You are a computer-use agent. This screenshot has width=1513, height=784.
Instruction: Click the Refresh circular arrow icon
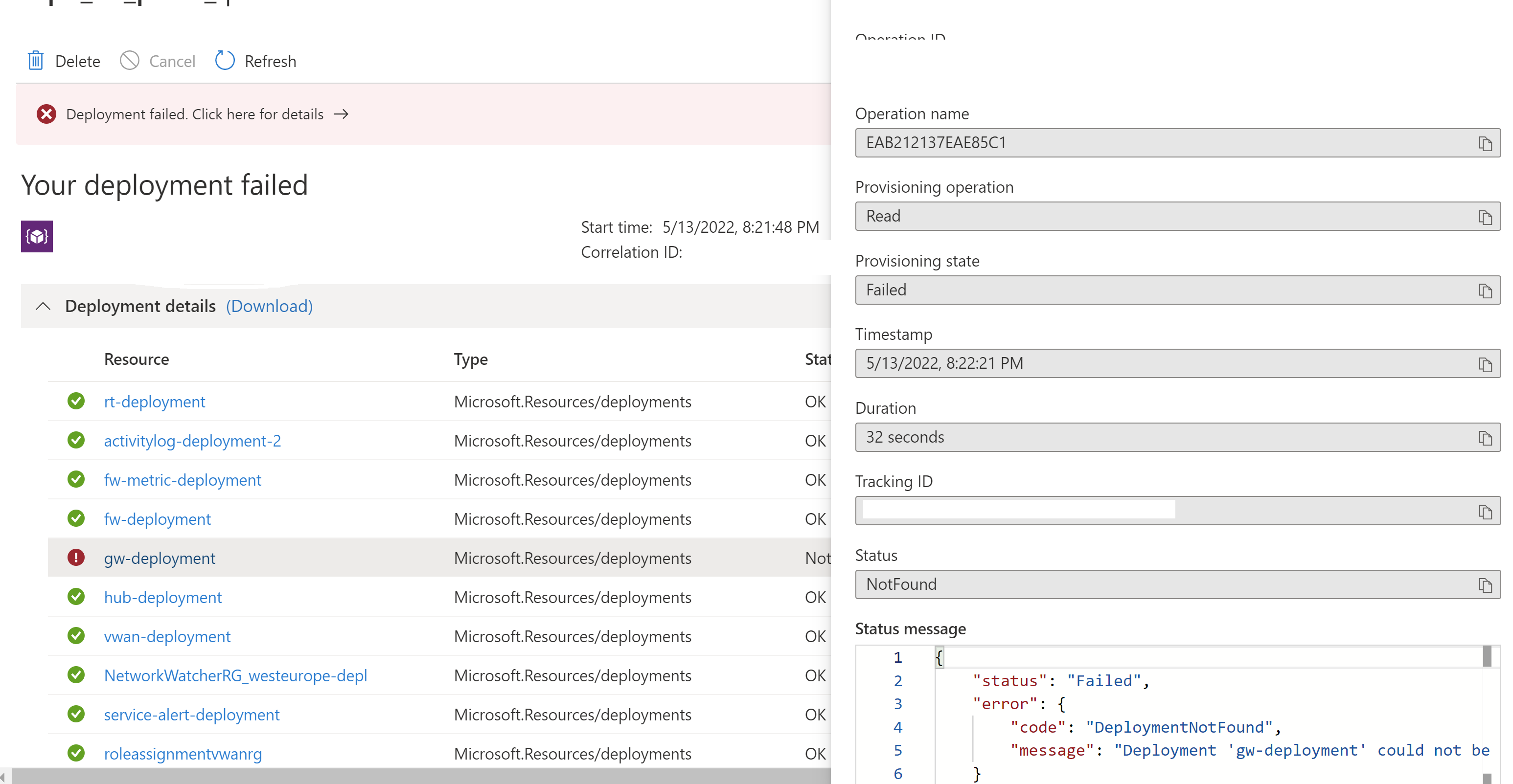coord(225,61)
